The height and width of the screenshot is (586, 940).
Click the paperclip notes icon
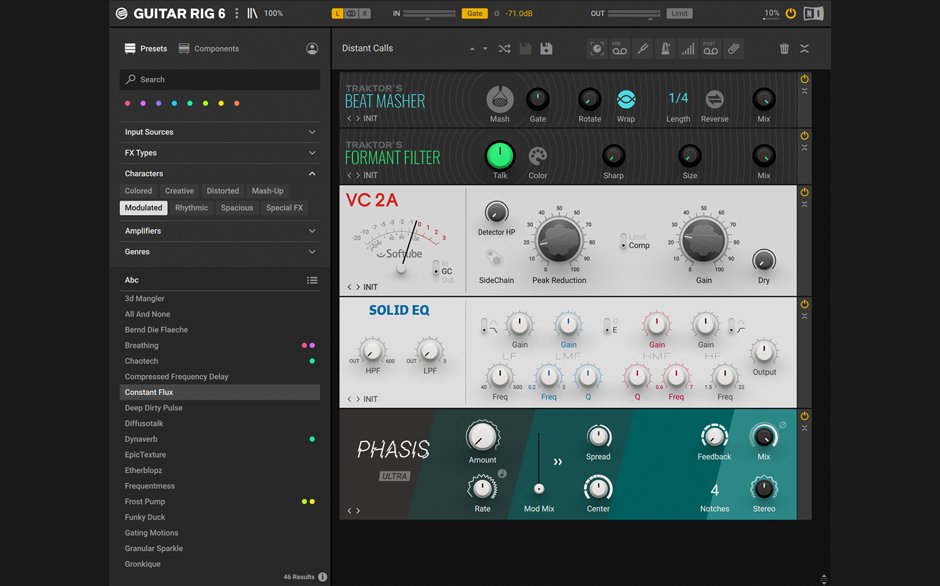click(x=733, y=49)
